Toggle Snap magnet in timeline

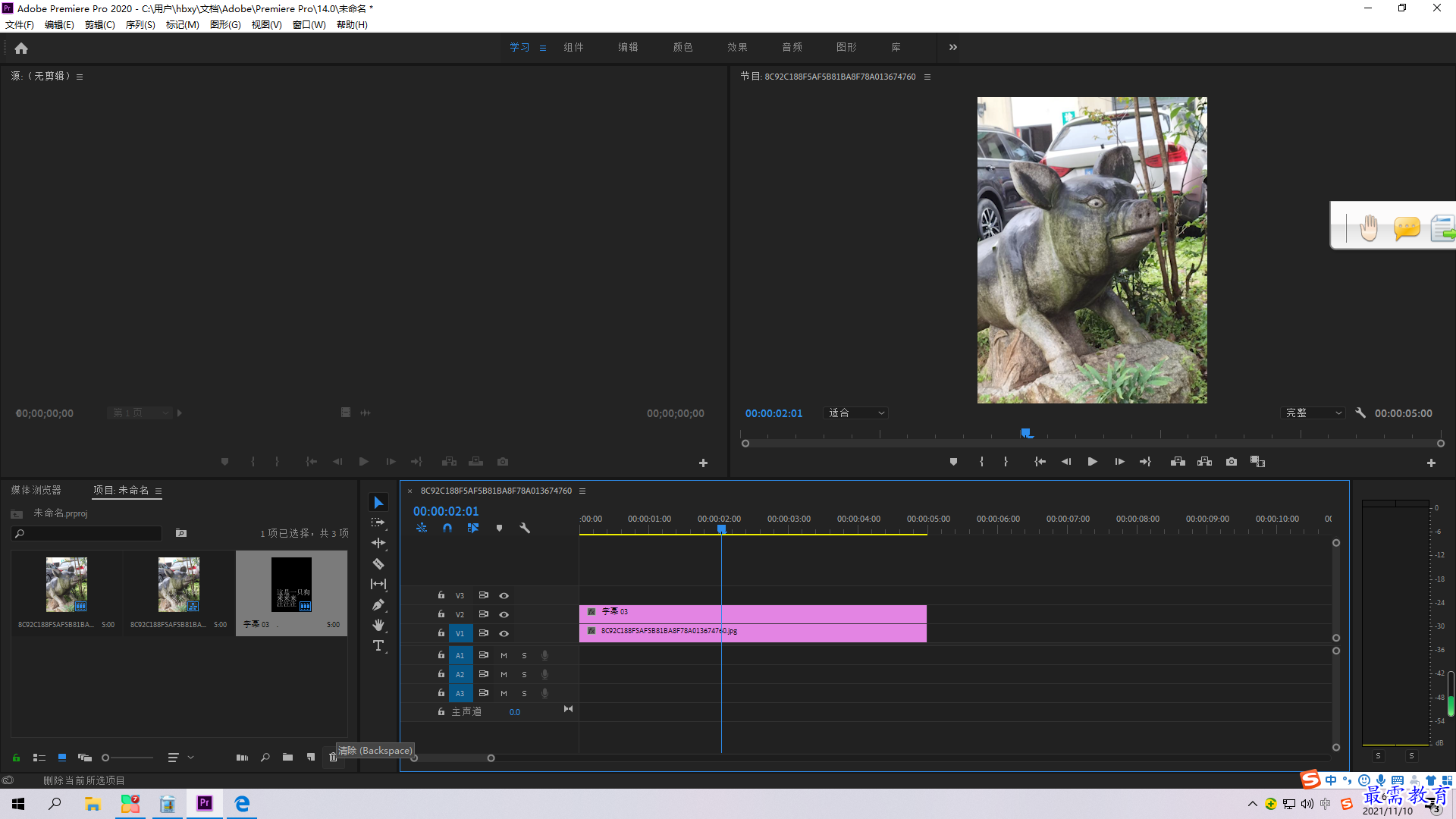[447, 528]
